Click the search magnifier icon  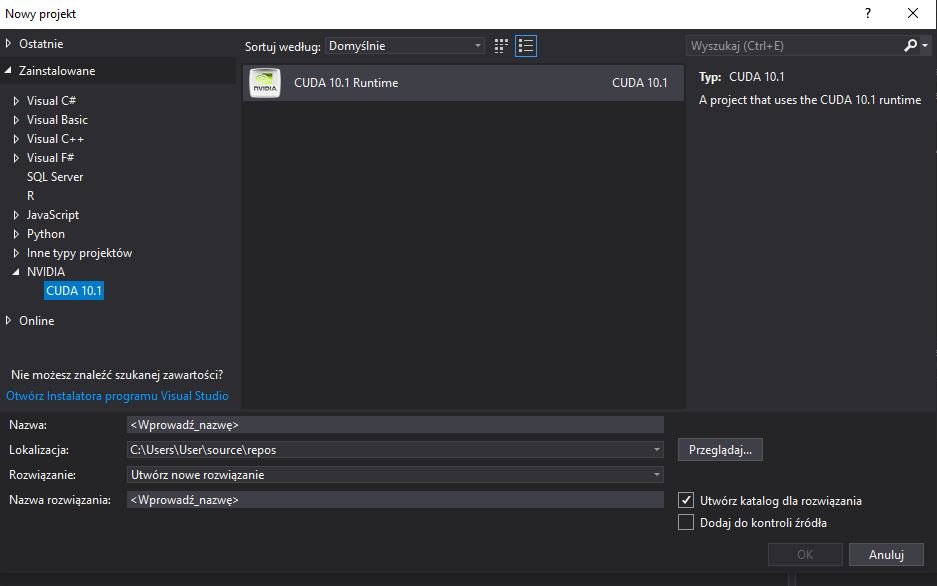click(x=910, y=45)
